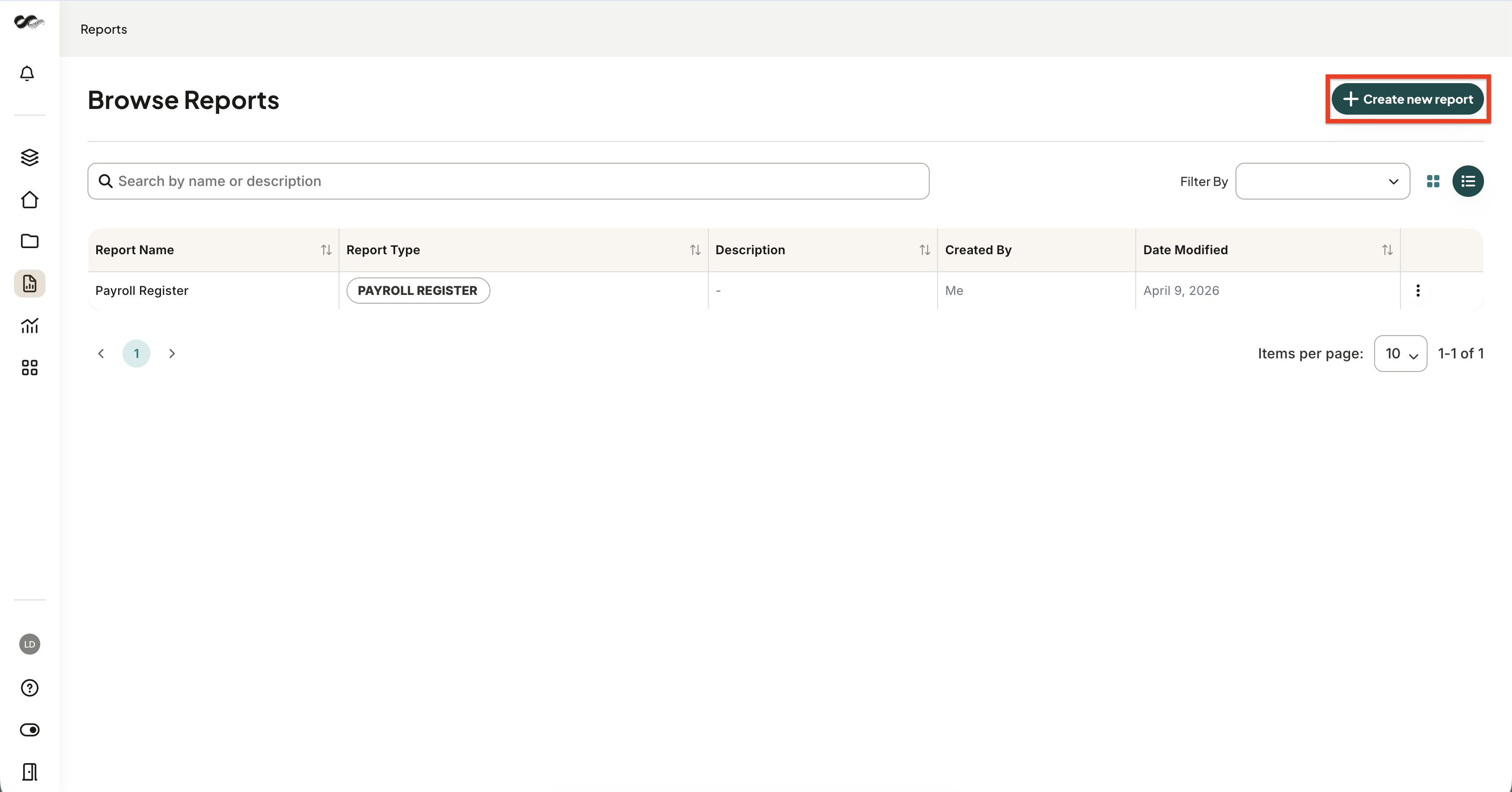
Task: Switch to grid view
Action: click(1433, 182)
